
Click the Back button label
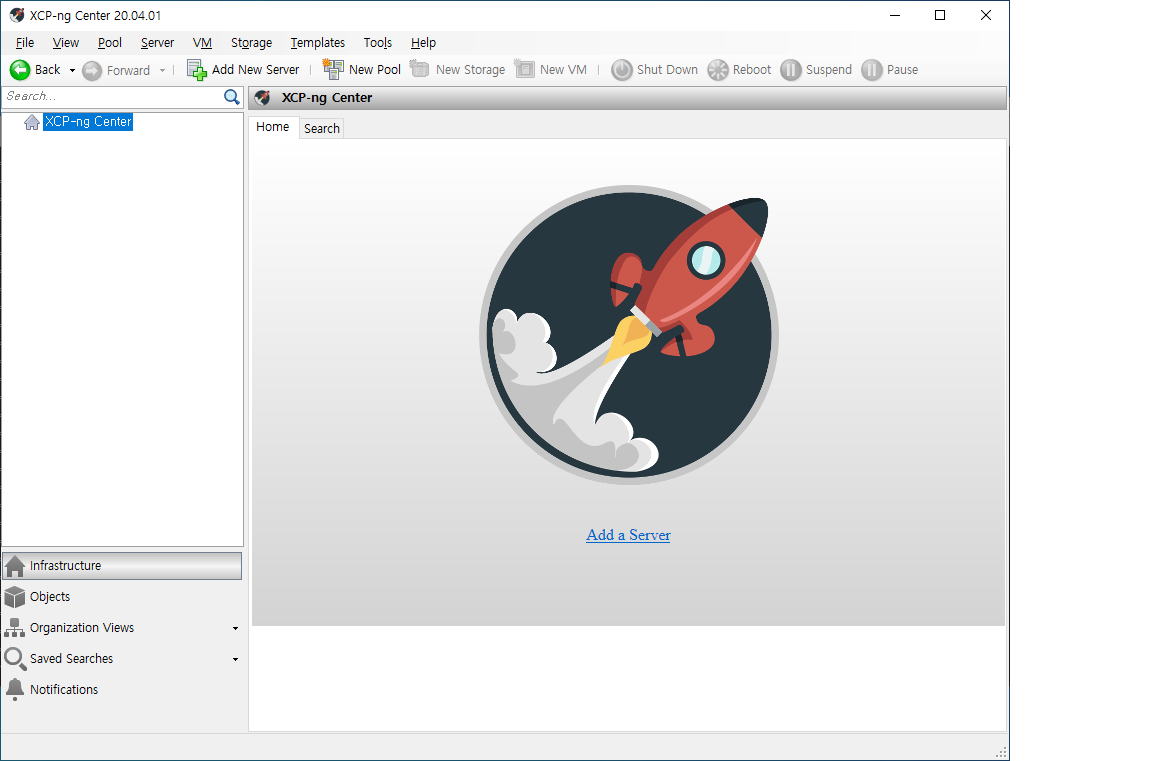[48, 70]
